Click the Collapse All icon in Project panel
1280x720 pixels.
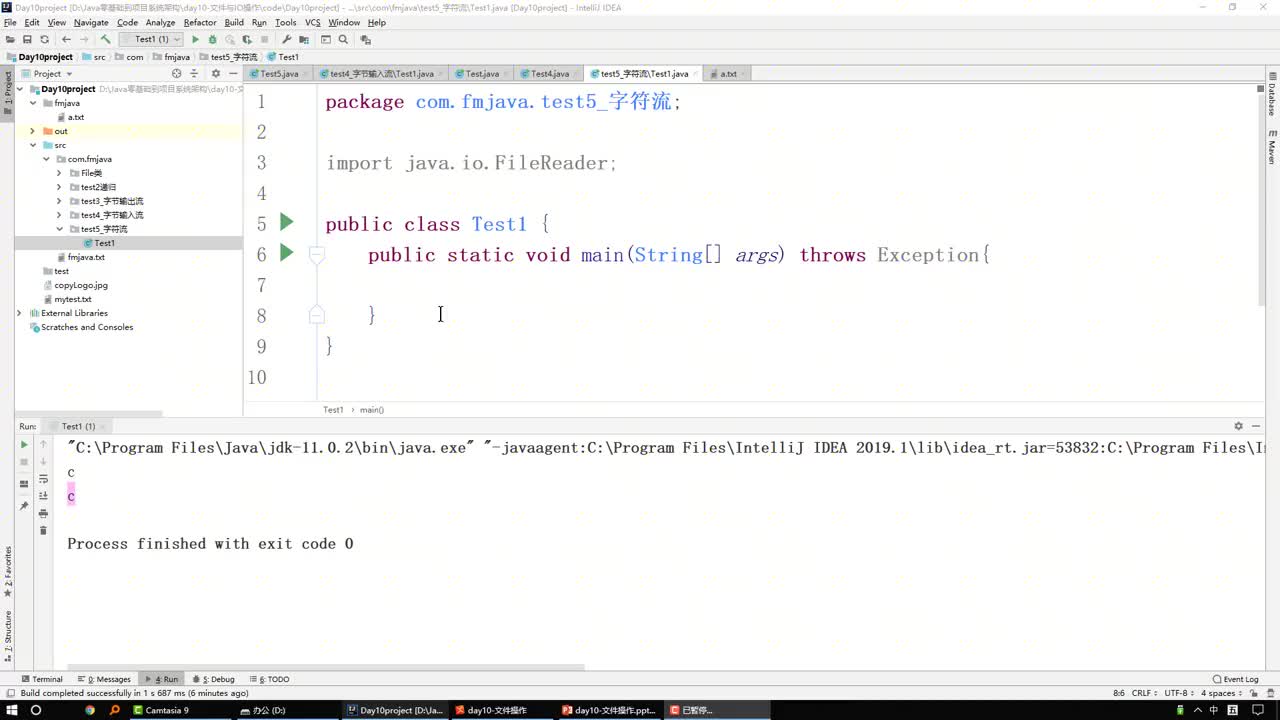[194, 74]
